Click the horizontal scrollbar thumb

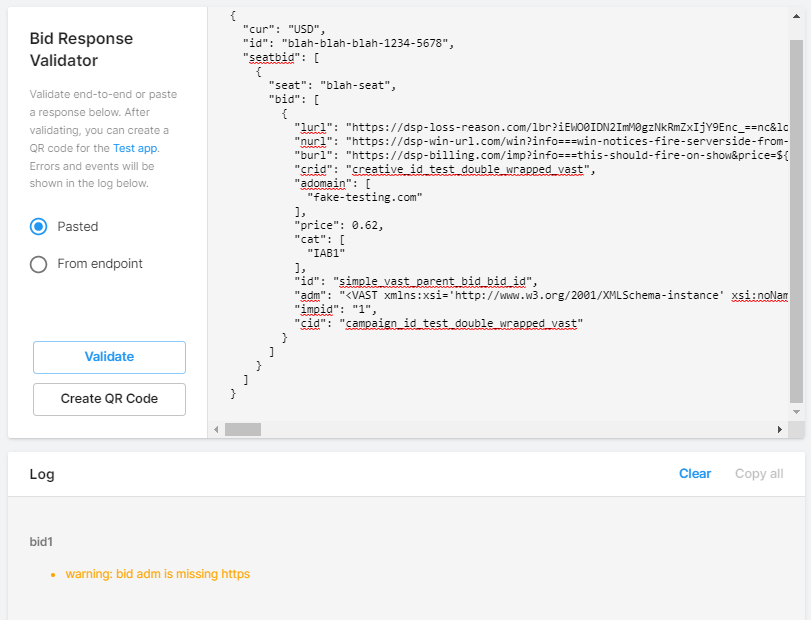click(243, 429)
